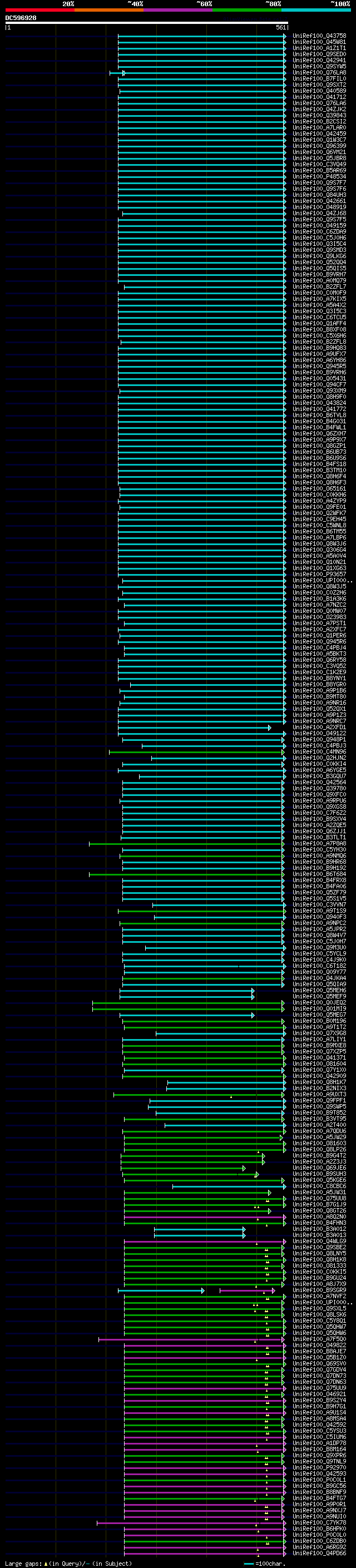
Task: Click hit label UniRef100_Q76LA8
Action: click(x=319, y=72)
